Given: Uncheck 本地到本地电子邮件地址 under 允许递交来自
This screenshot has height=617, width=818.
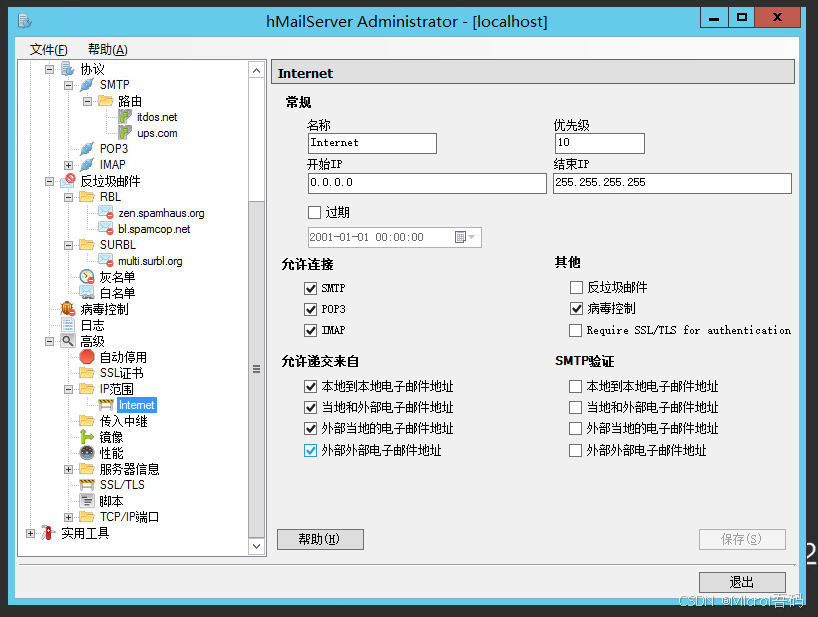Looking at the screenshot, I should pyautogui.click(x=310, y=386).
